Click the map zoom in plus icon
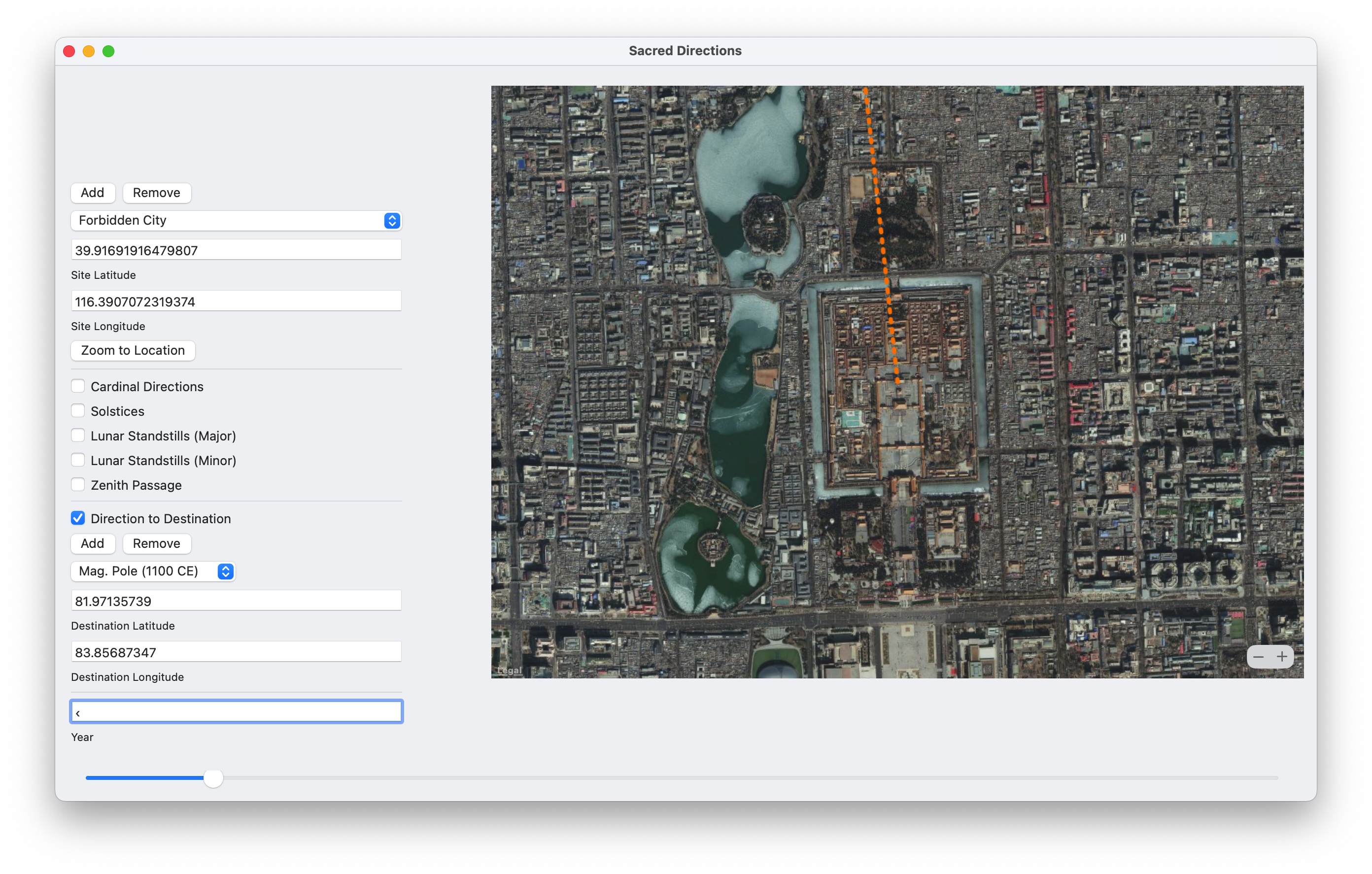The image size is (1372, 874). click(x=1281, y=656)
